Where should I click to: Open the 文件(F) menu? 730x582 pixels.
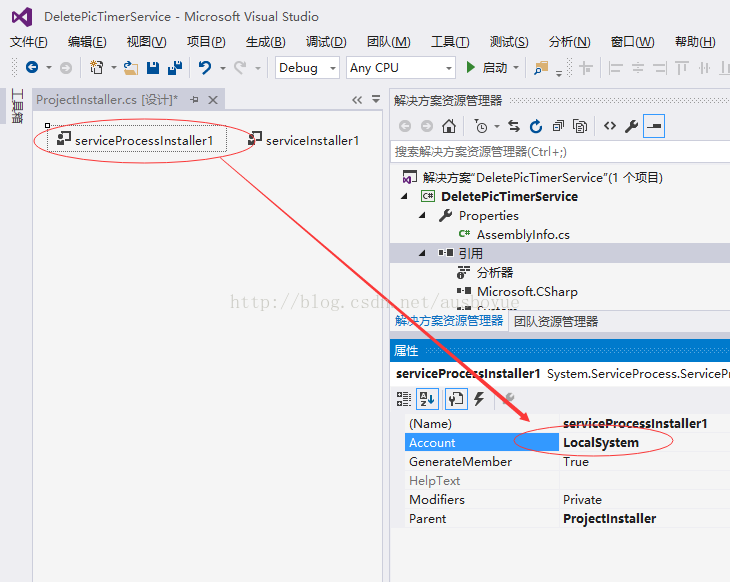[29, 42]
